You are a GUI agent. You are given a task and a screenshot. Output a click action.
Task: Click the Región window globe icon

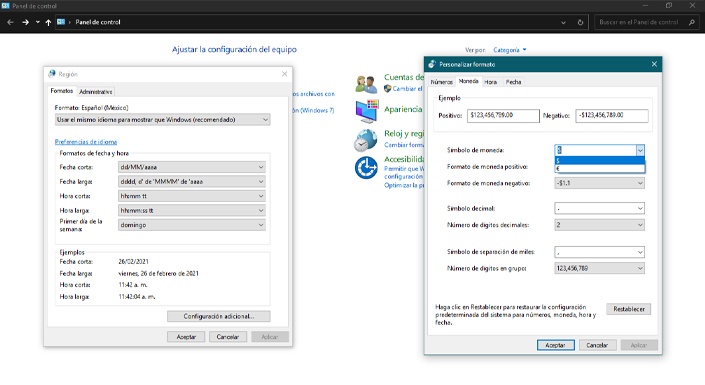point(52,74)
